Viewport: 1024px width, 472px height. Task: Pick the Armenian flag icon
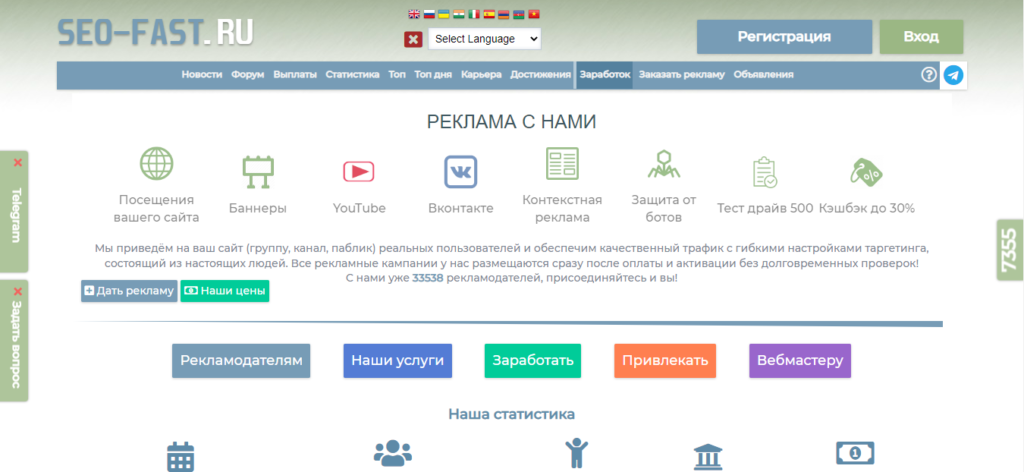504,14
